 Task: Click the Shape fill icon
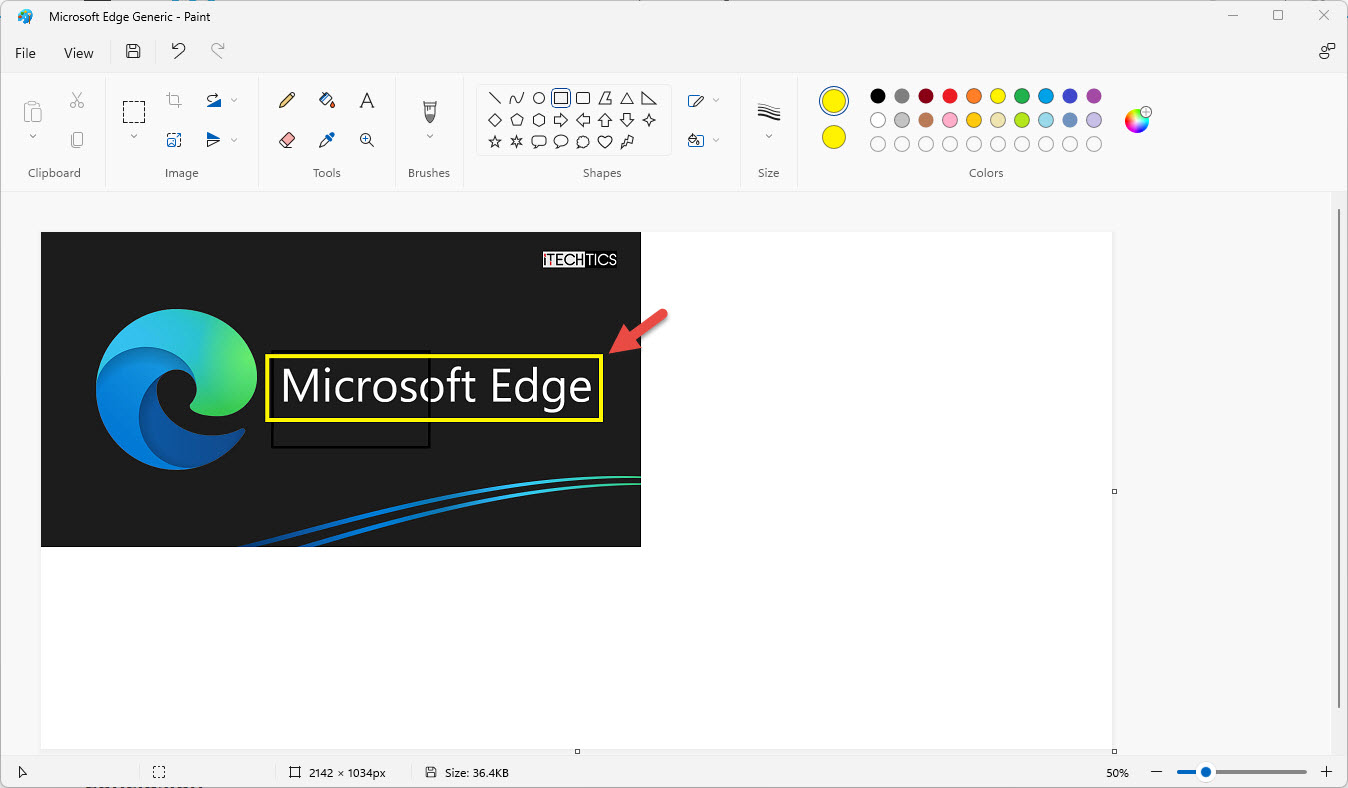pos(697,140)
